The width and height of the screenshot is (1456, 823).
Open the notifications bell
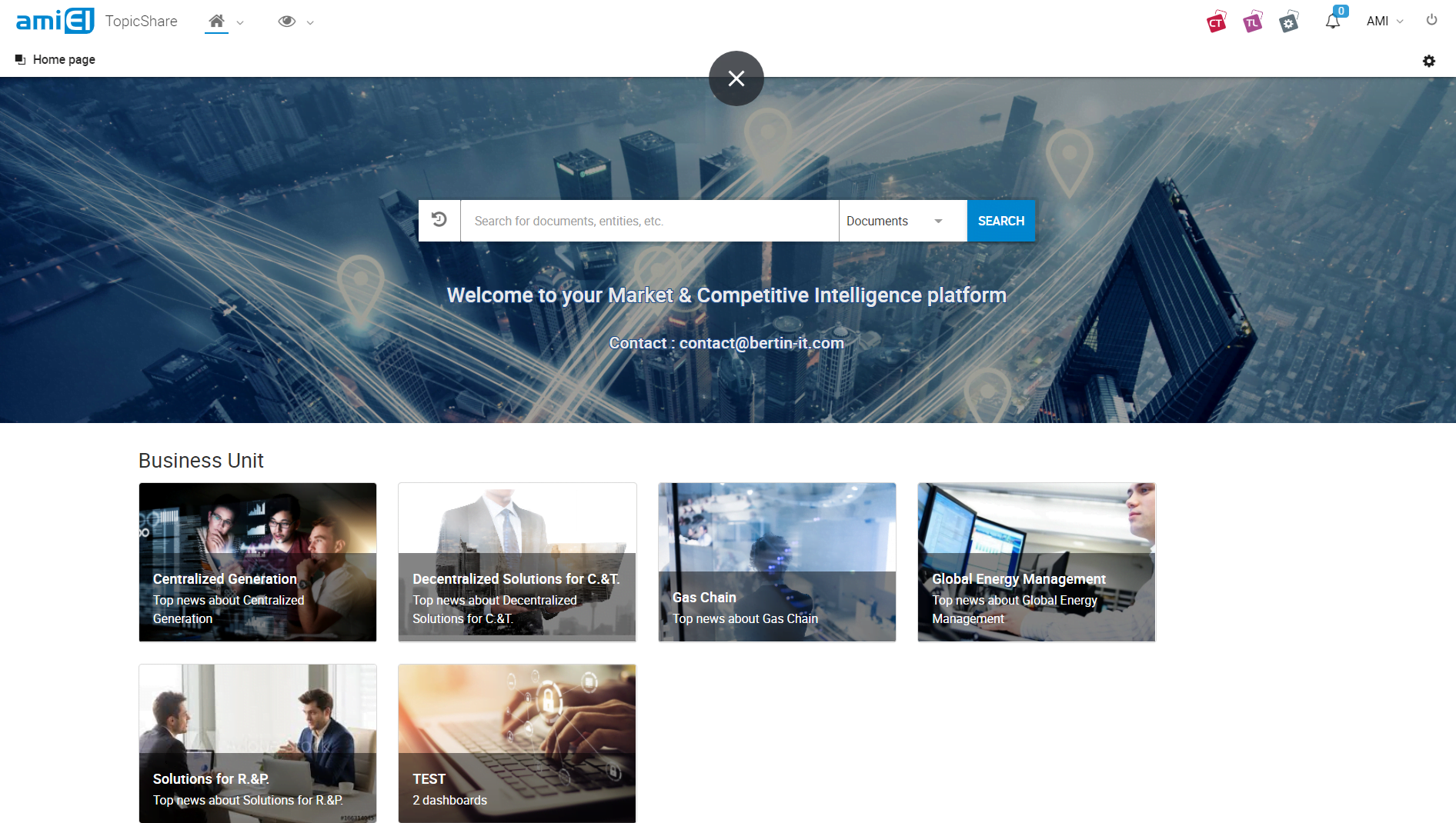point(1334,21)
